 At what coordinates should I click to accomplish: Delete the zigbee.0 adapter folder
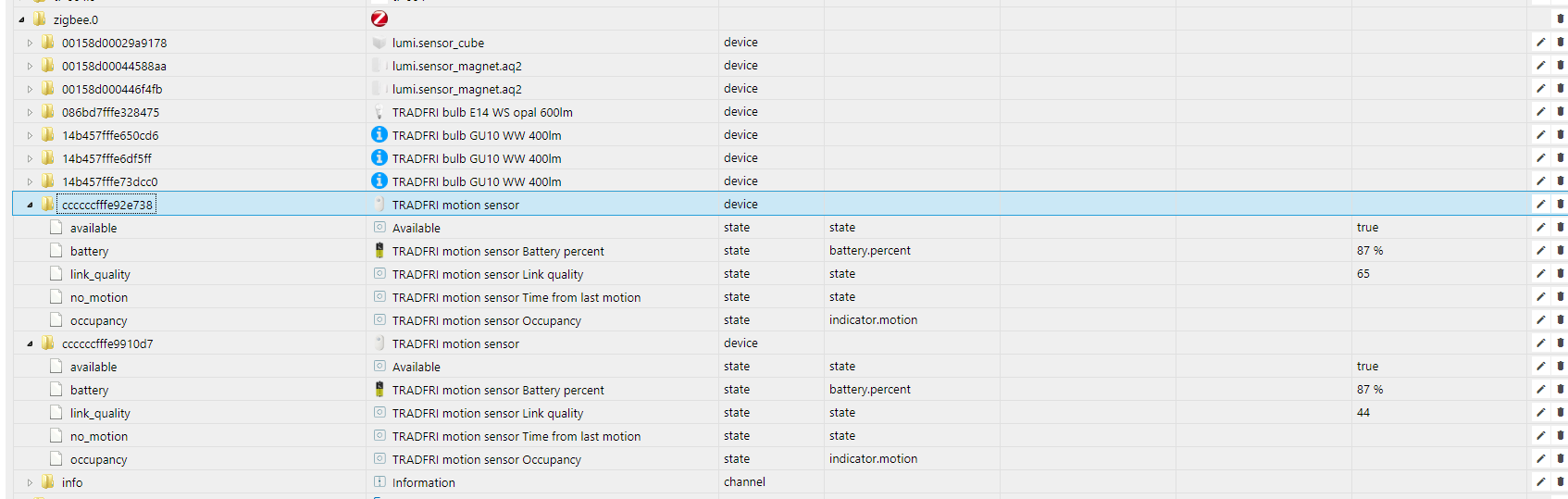click(x=1561, y=19)
